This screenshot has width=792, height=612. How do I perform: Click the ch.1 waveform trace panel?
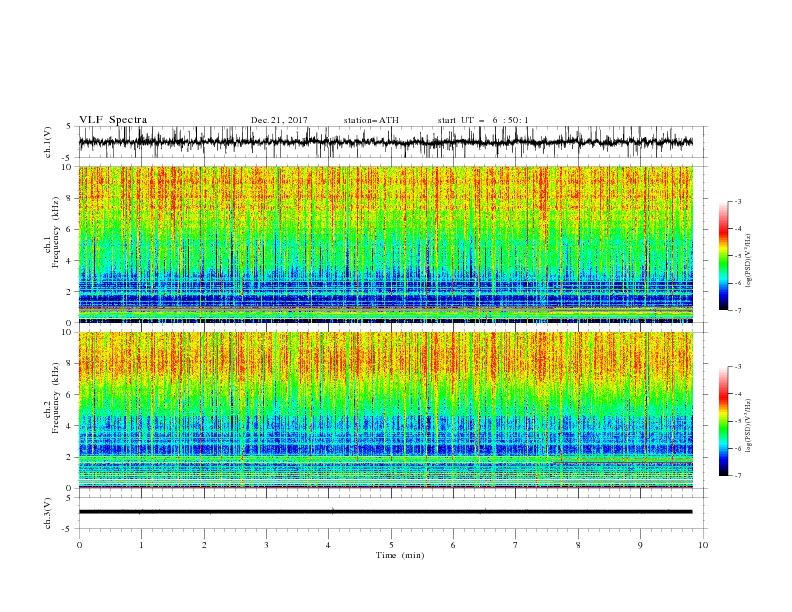tap(392, 142)
